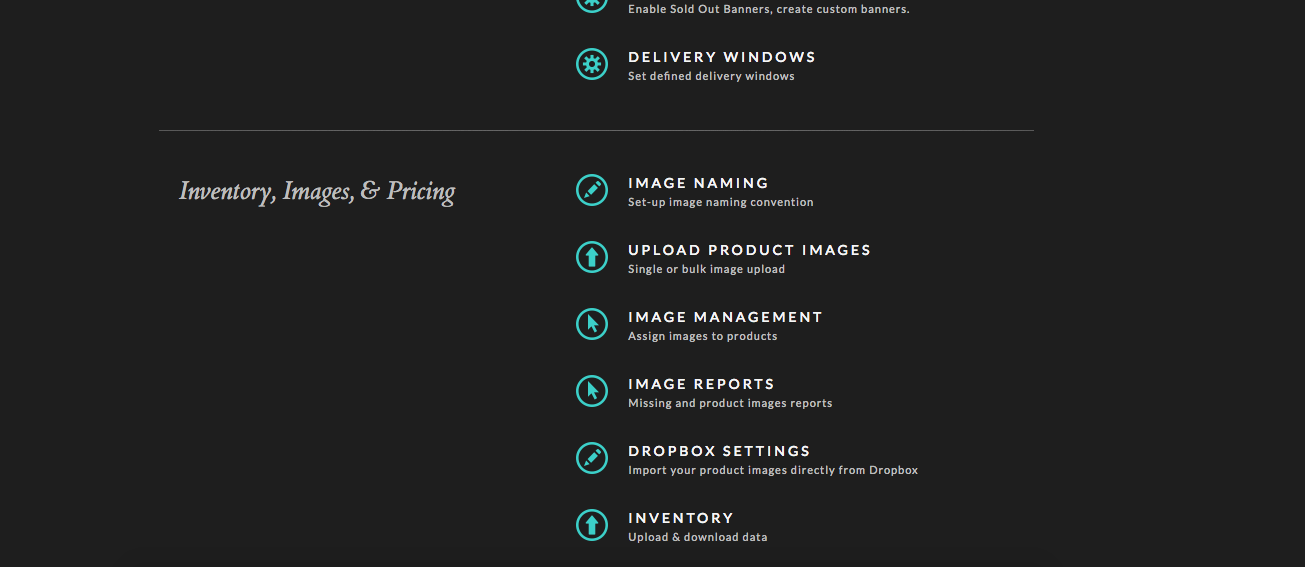The image size is (1305, 567).
Task: Open the Inventory link
Action: click(681, 518)
